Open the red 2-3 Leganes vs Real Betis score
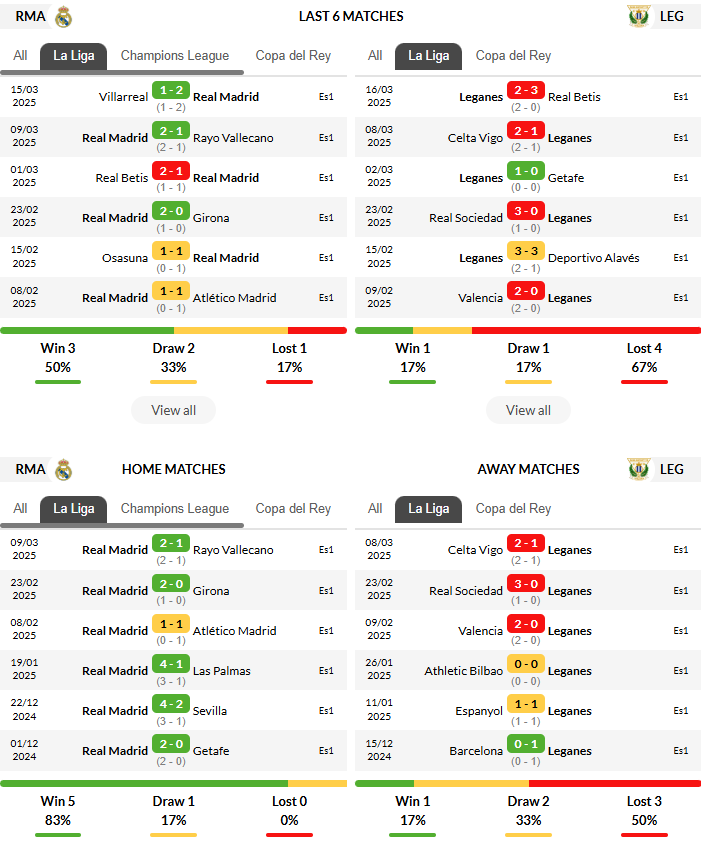 pyautogui.click(x=526, y=90)
